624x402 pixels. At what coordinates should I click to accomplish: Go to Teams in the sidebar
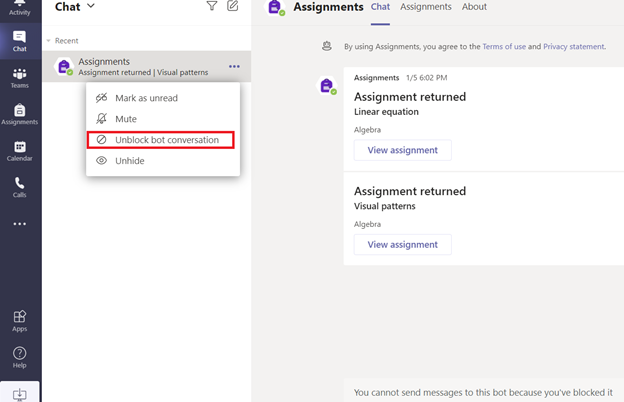[x=20, y=78]
